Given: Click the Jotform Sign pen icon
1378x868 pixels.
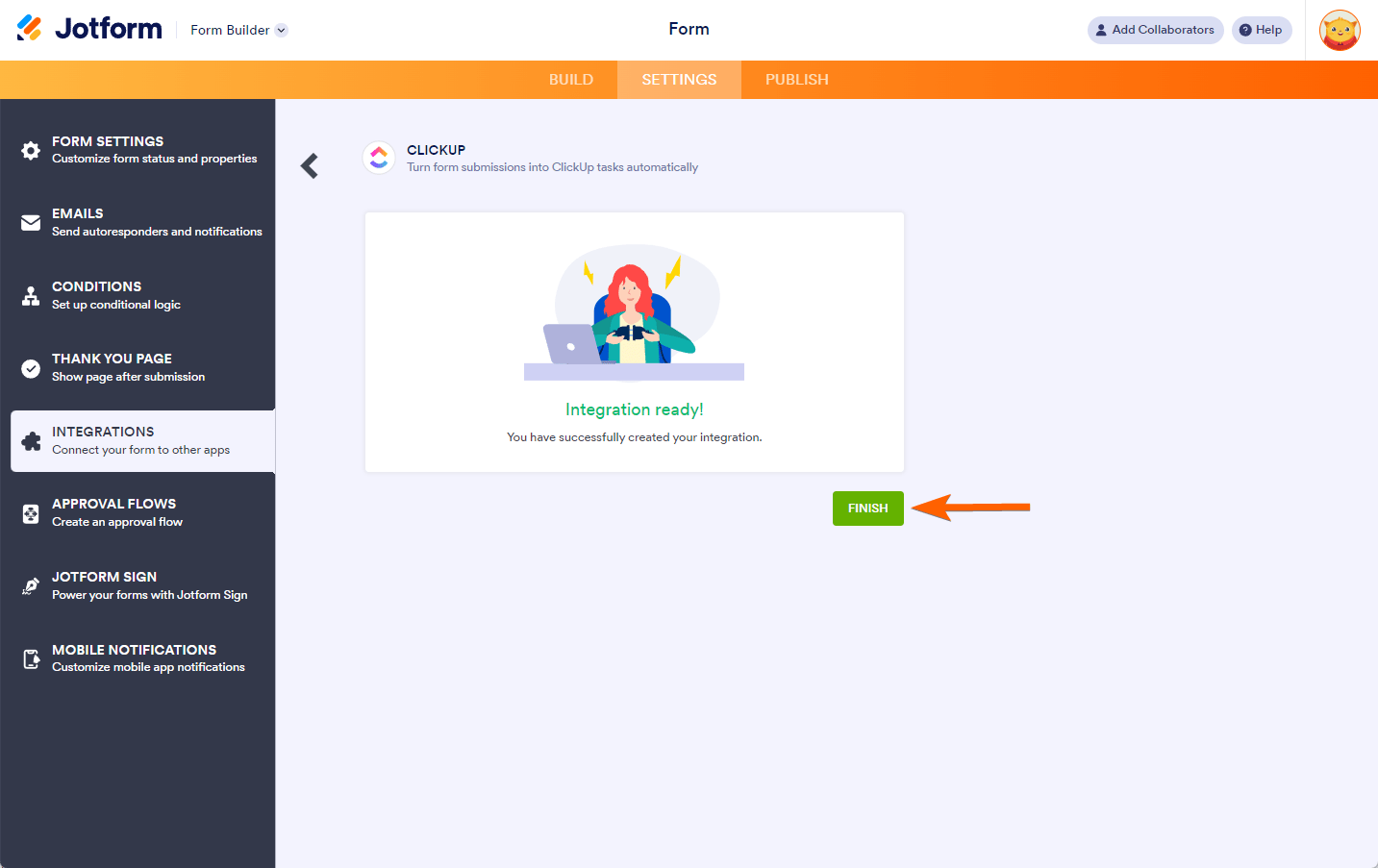Looking at the screenshot, I should tap(31, 586).
